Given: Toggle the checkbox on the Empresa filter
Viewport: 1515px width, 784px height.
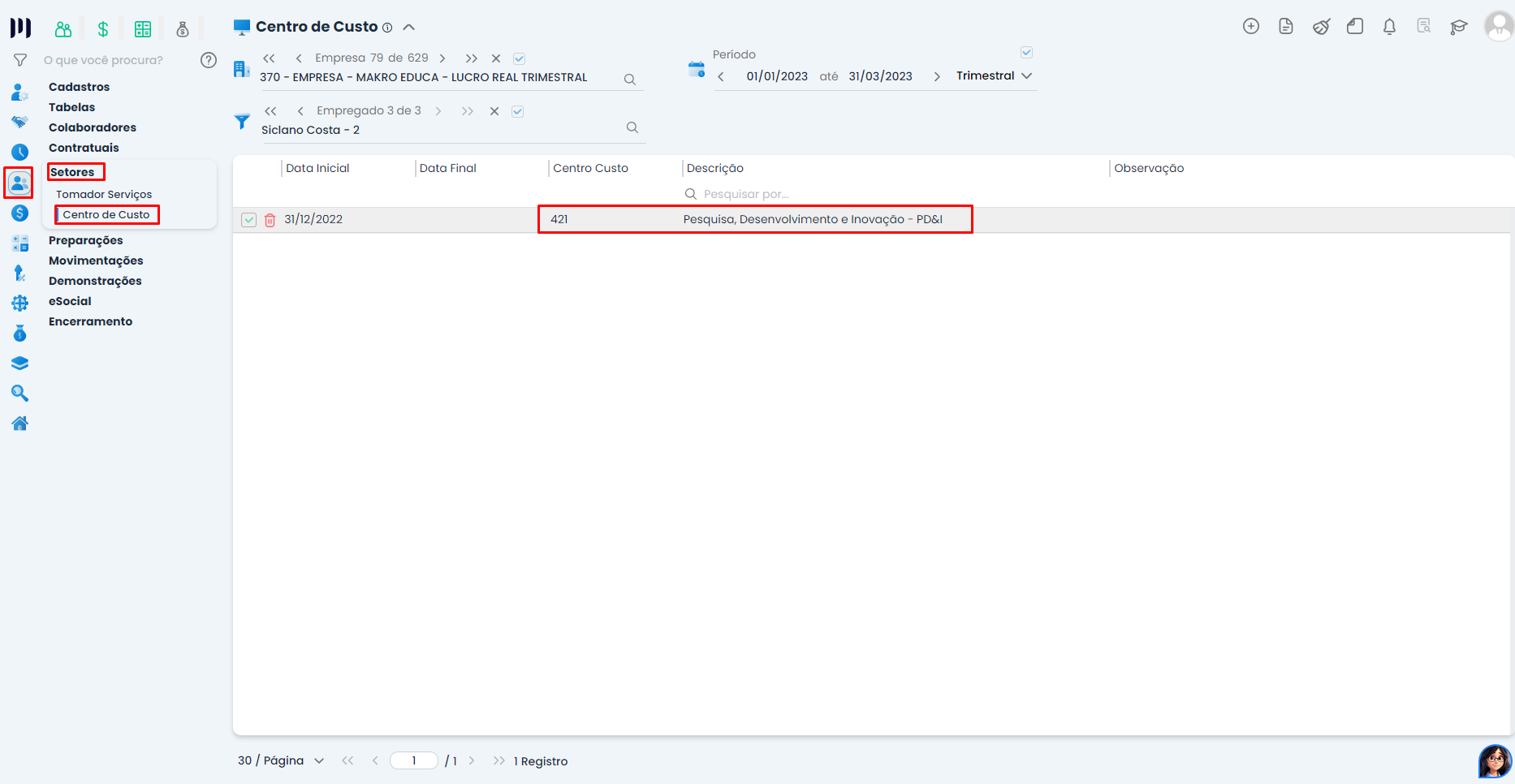Looking at the screenshot, I should pos(520,58).
